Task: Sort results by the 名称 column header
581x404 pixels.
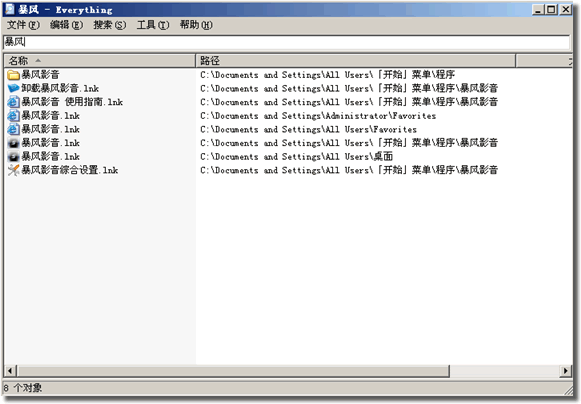Action: (100, 61)
